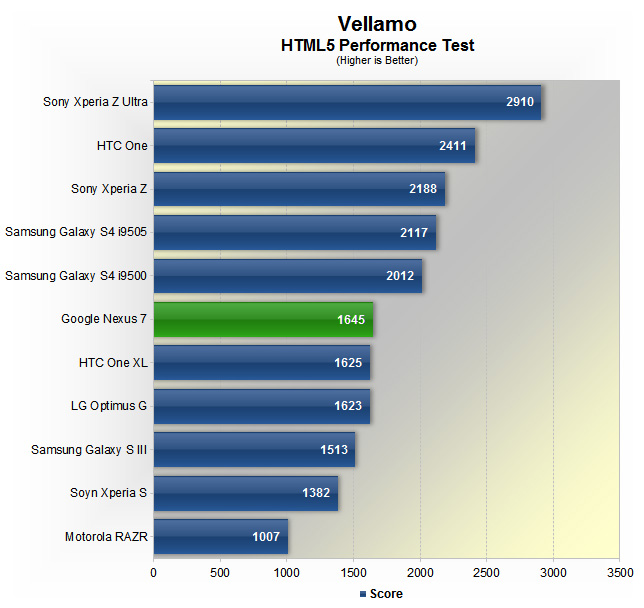Screen dimensions: 644x608
Task: Click the Soyn Xperia S label
Action: (102, 493)
